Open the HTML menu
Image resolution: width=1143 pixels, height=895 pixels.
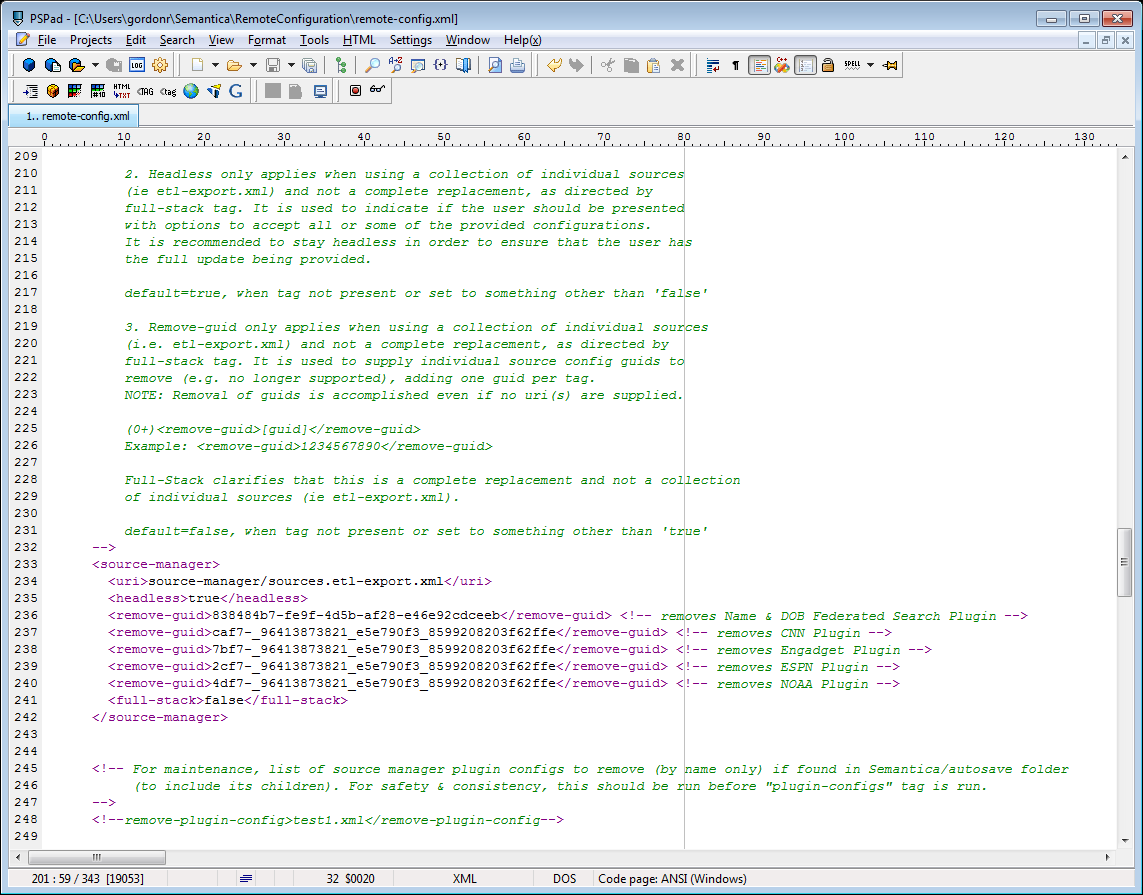[359, 40]
